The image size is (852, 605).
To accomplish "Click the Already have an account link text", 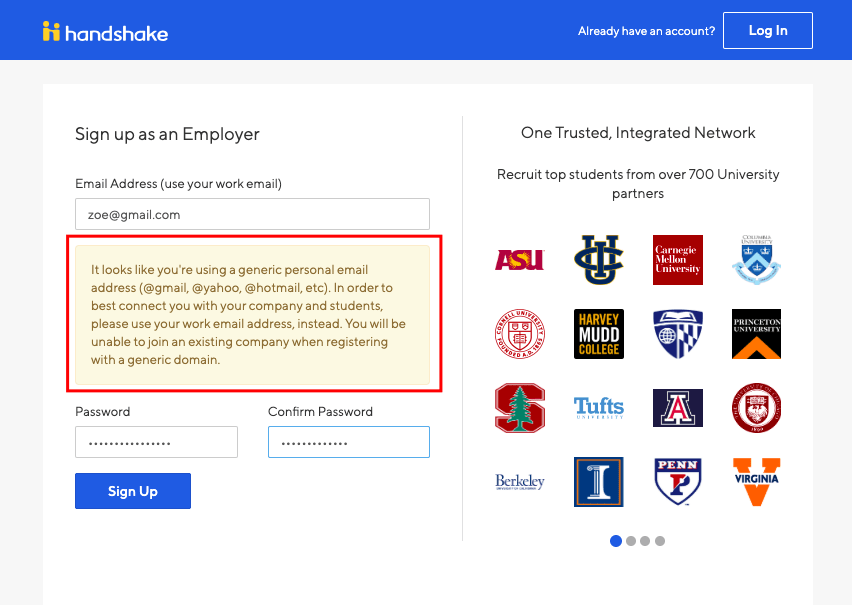I will tap(646, 31).
